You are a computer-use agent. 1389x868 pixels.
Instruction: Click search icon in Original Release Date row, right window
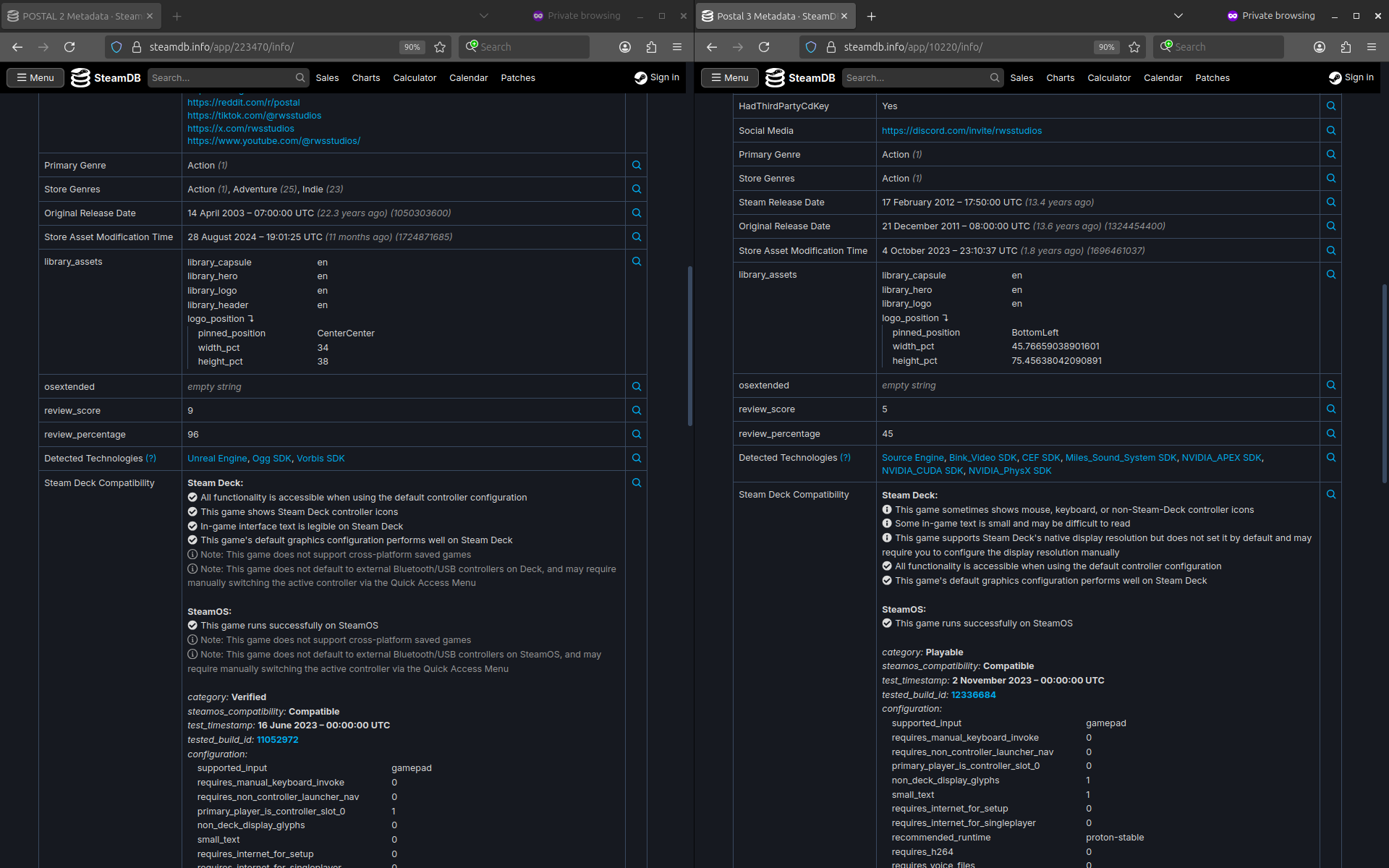point(1331,226)
